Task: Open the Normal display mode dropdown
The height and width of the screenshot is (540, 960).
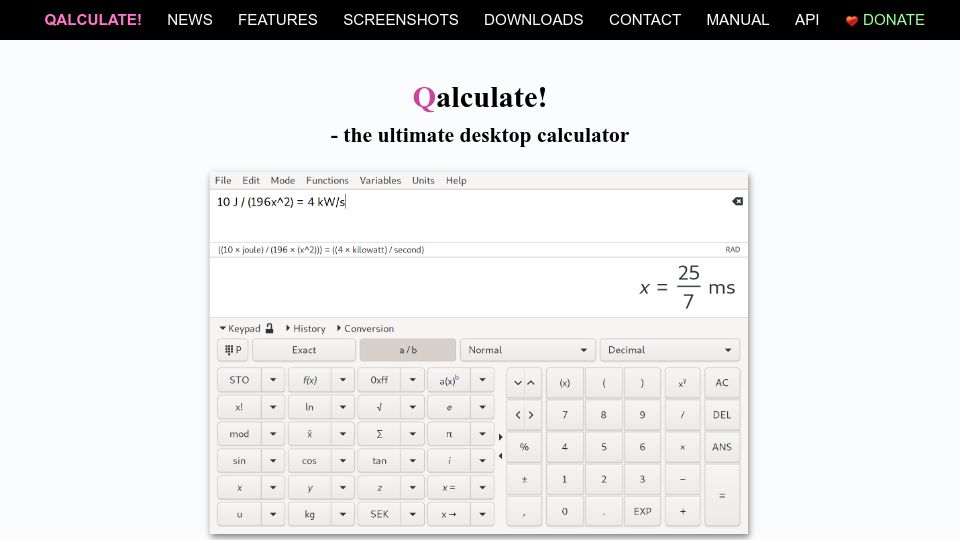Action: (x=527, y=350)
